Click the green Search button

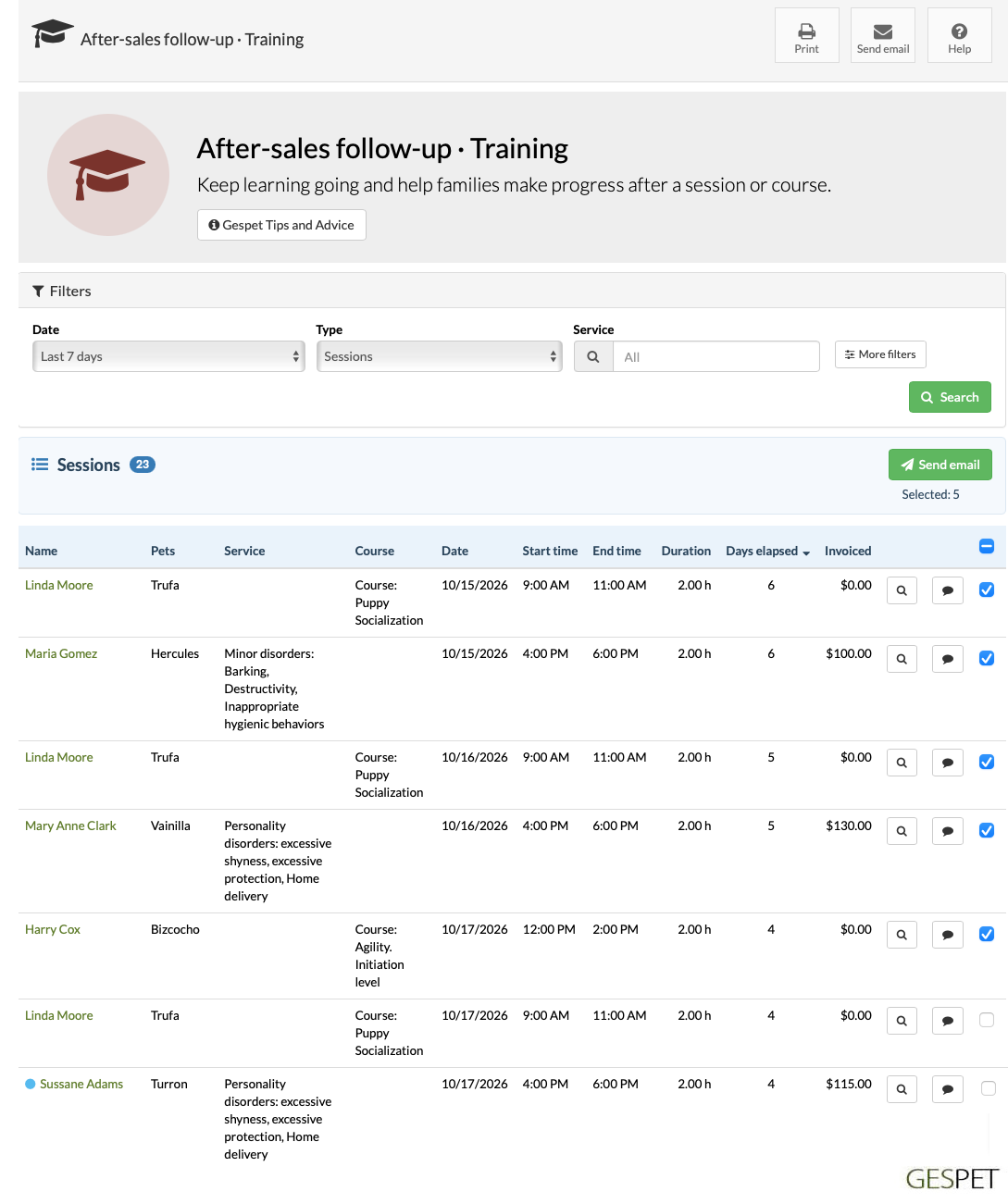[x=950, y=397]
